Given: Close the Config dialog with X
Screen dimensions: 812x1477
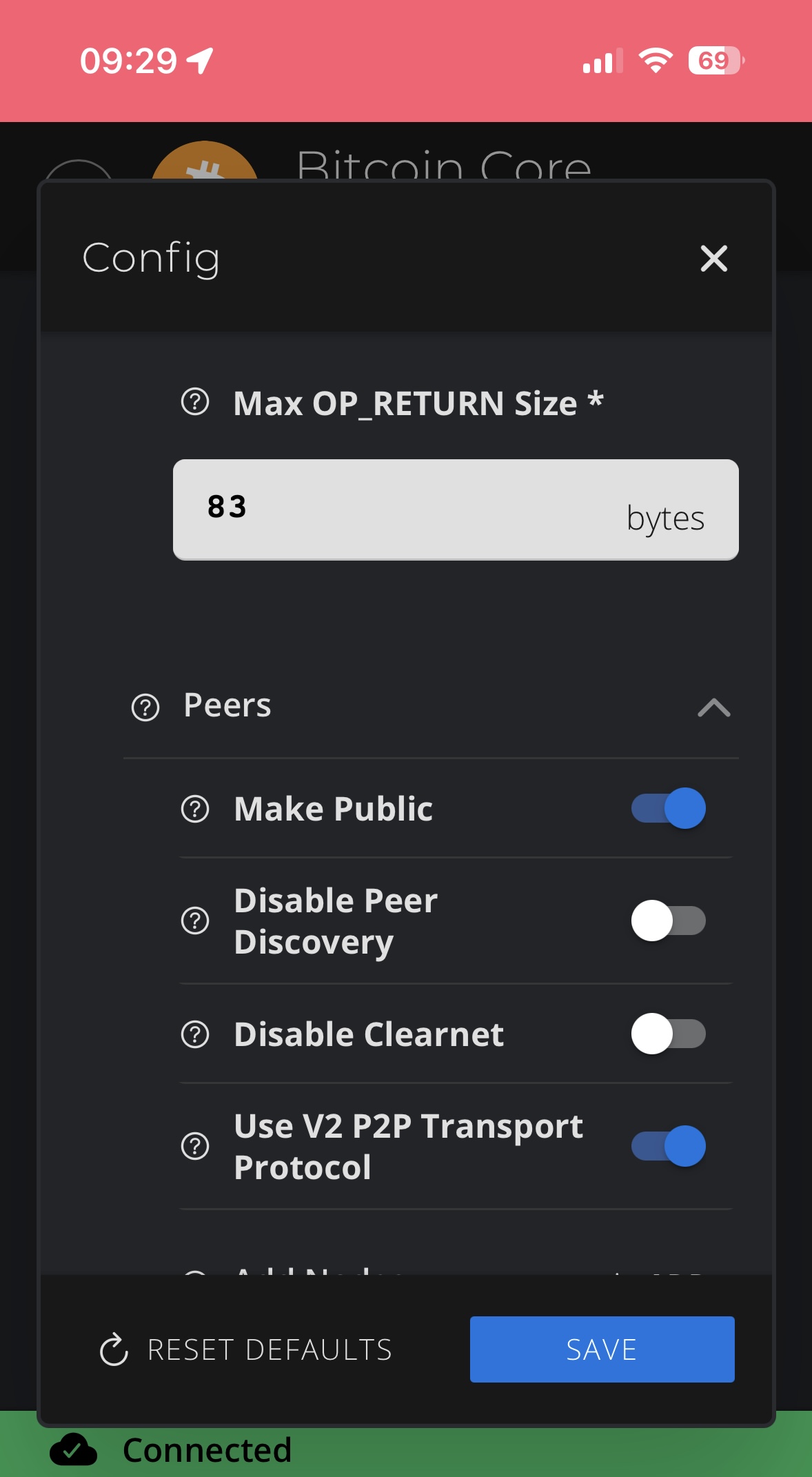Looking at the screenshot, I should click(x=713, y=259).
